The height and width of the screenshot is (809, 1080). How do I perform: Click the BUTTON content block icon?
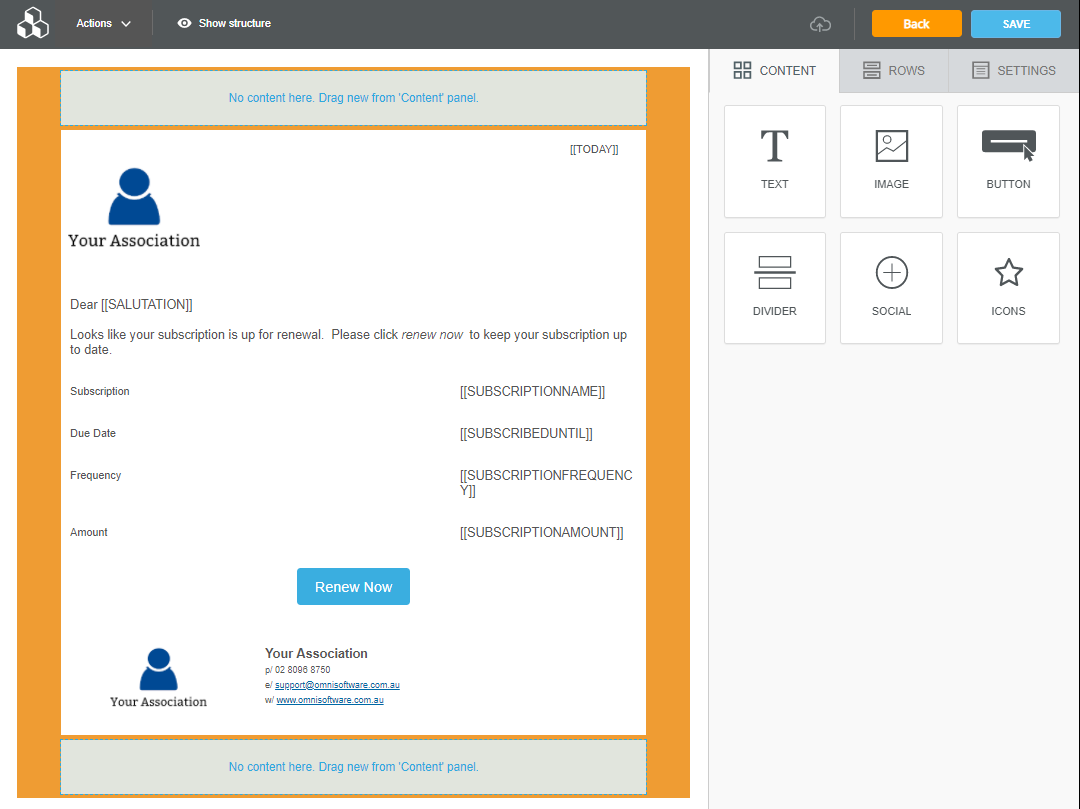tap(1007, 160)
